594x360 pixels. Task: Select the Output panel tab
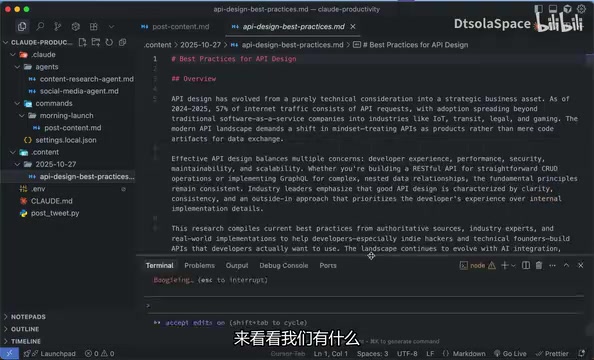[x=237, y=265]
